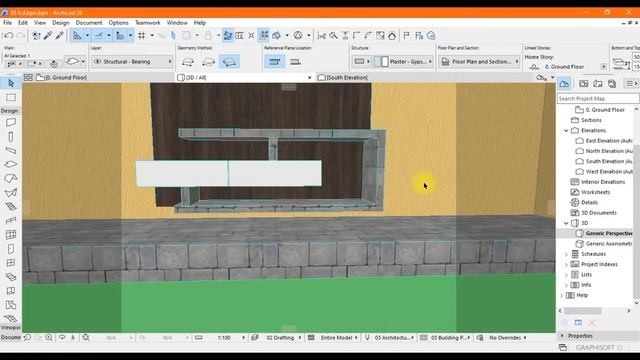Click the house-shaped toolbar icon
The width and height of the screenshot is (640, 360).
pos(392,36)
